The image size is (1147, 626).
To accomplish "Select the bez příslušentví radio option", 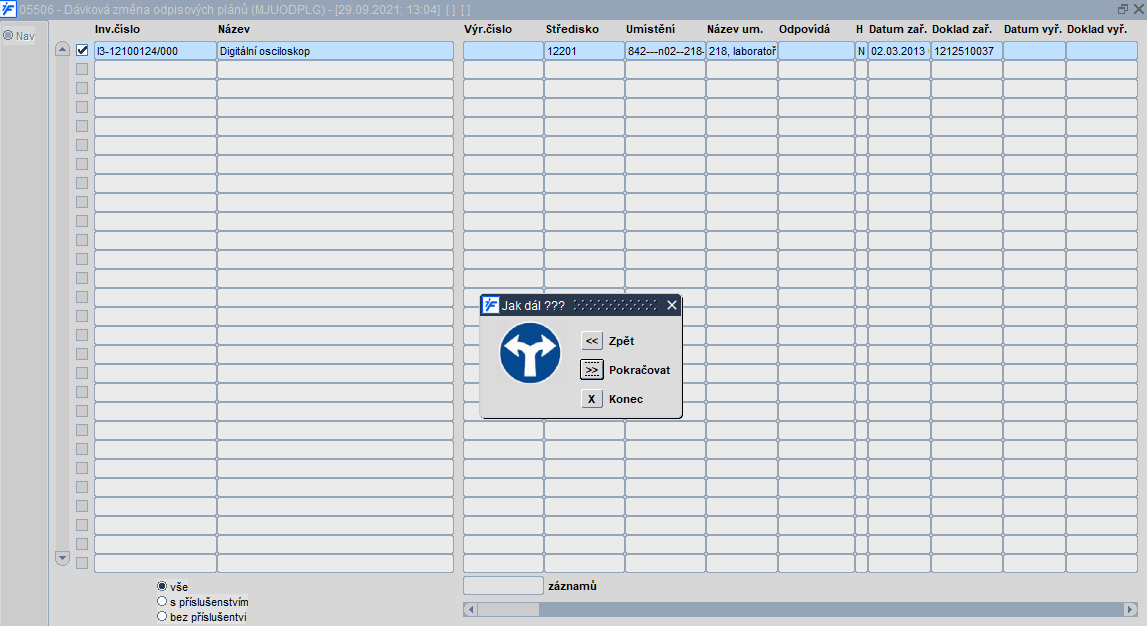I will click(162, 616).
